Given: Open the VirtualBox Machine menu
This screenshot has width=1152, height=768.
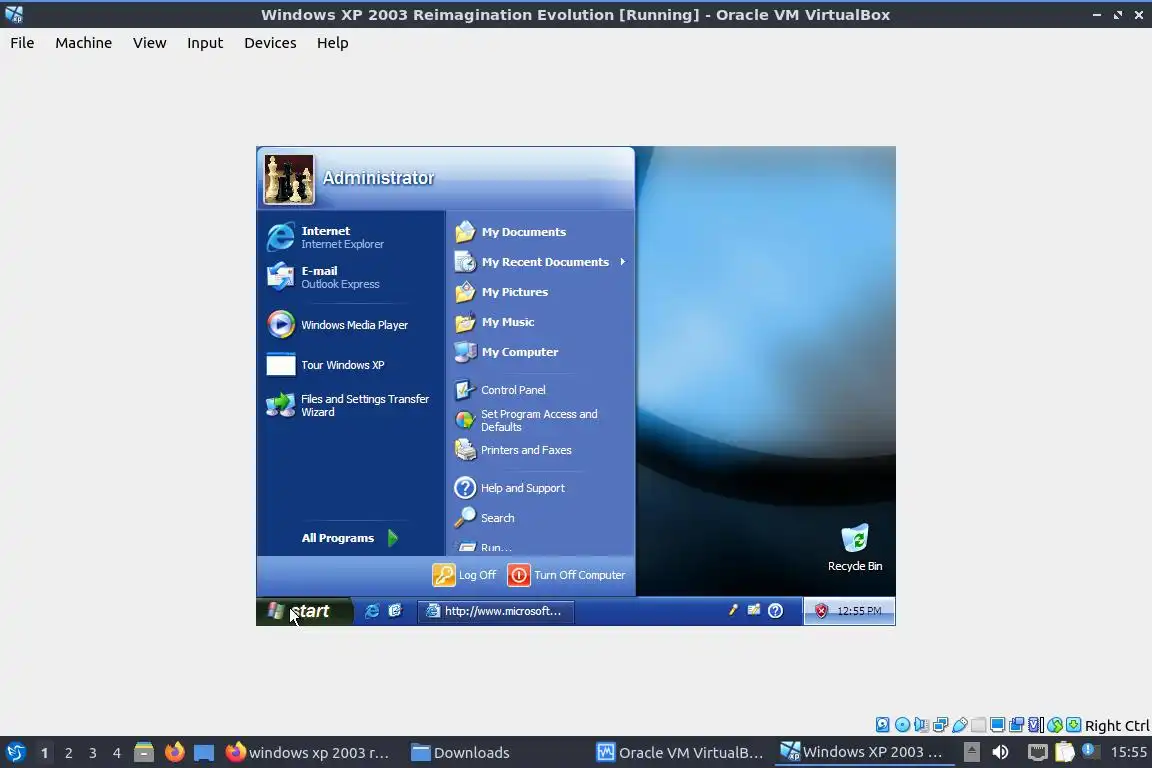Looking at the screenshot, I should point(84,43).
